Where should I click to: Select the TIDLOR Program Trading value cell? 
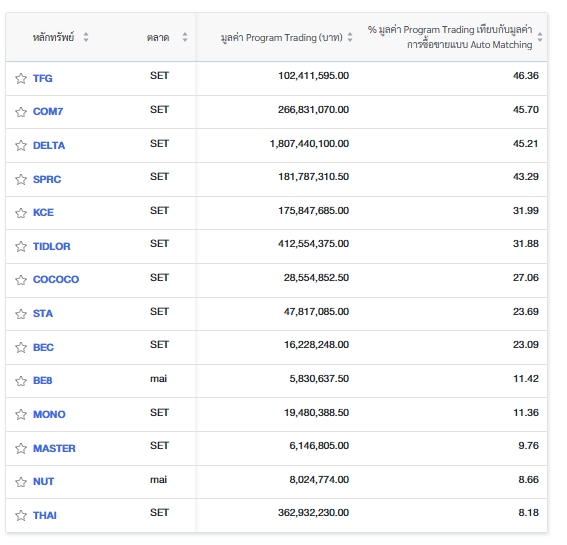point(313,244)
